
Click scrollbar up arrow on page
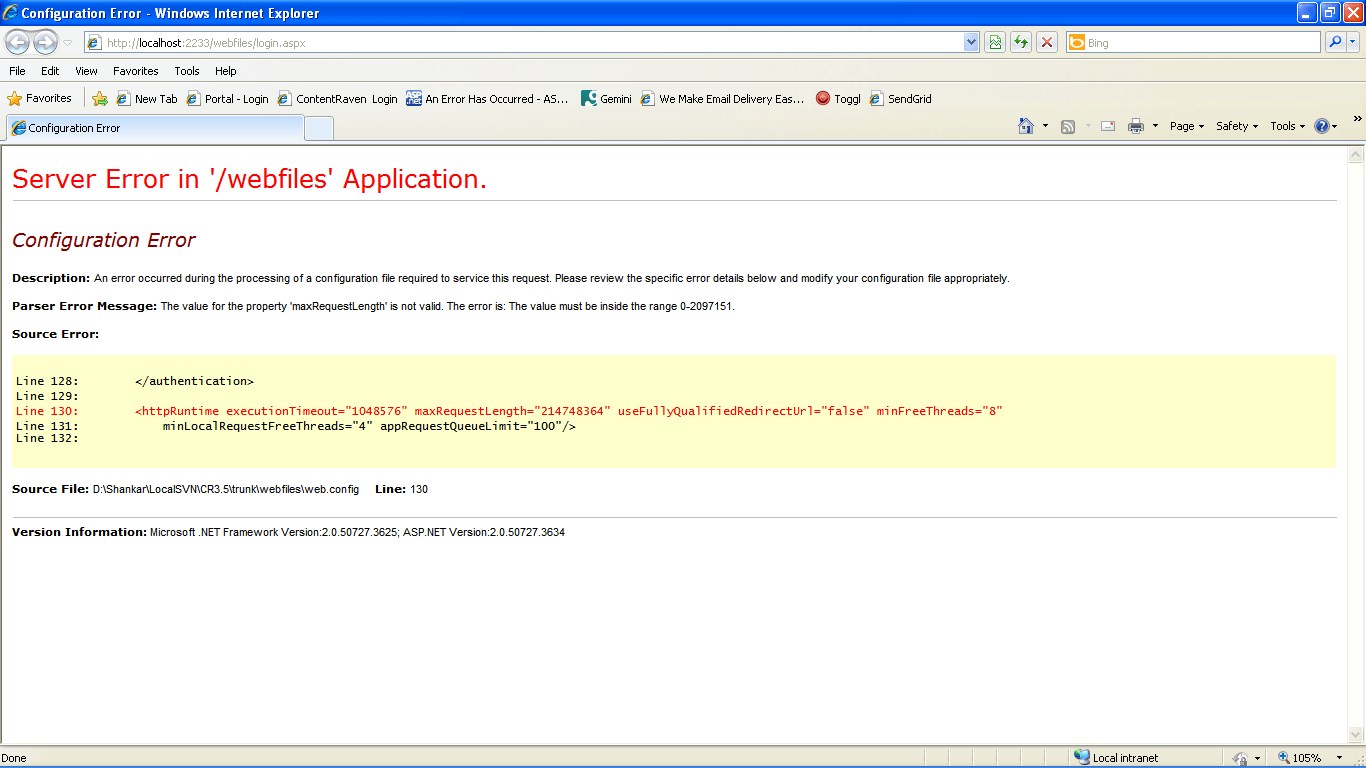click(x=1356, y=155)
